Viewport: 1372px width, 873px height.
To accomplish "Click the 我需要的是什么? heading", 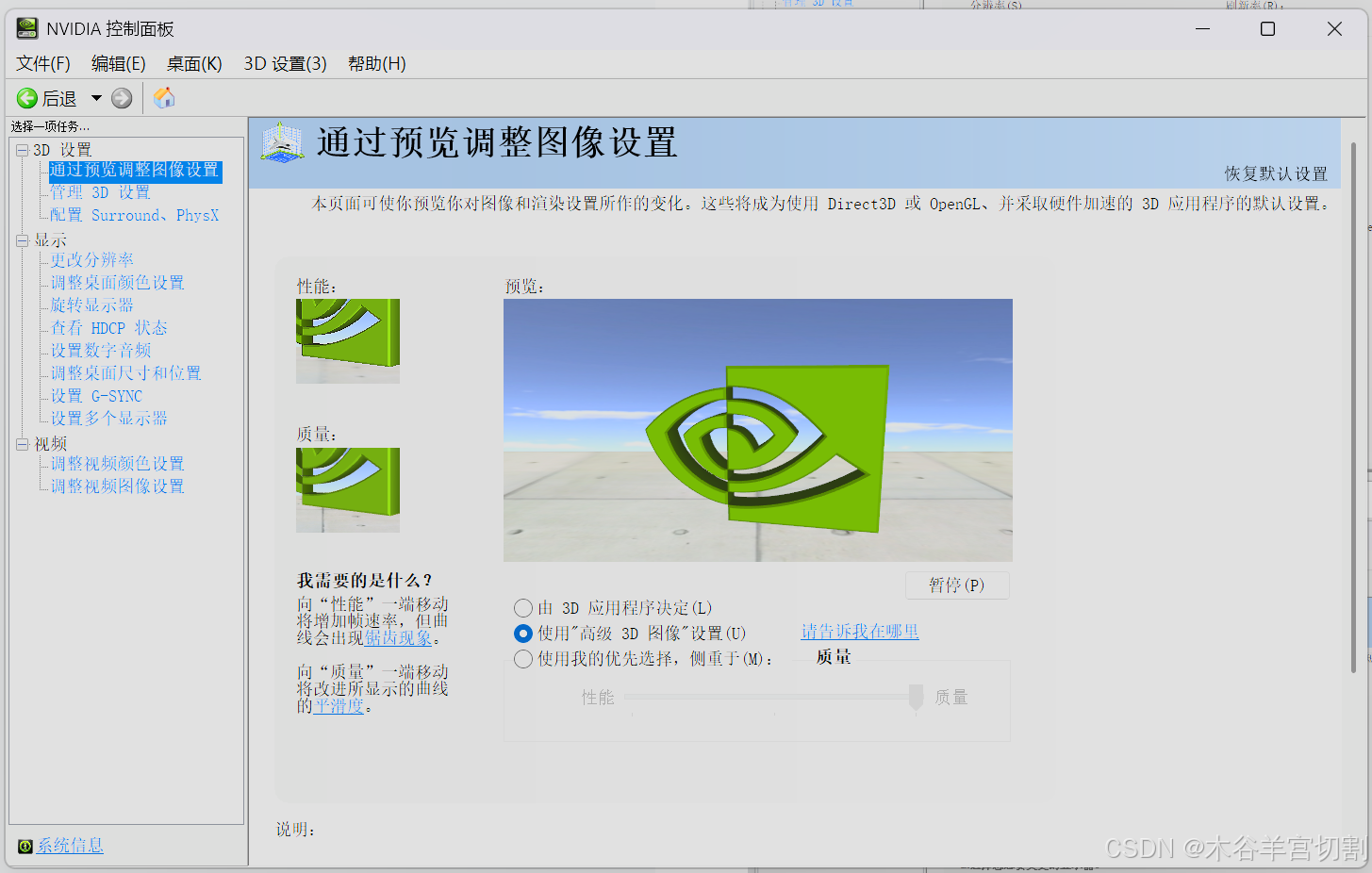I will [365, 581].
